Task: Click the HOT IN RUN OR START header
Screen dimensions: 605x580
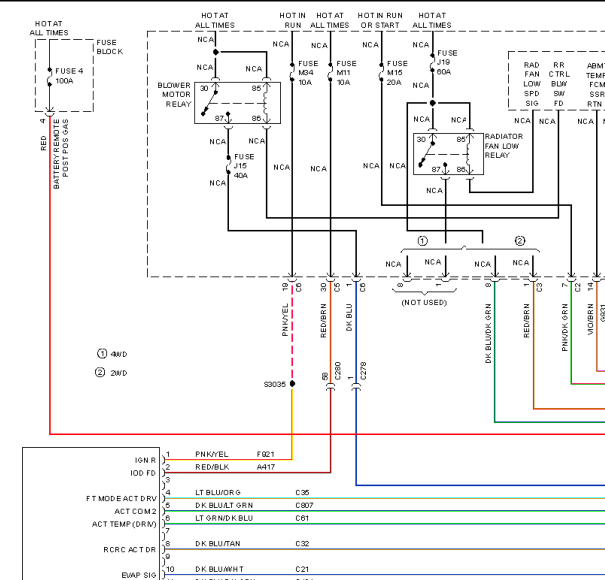Action: click(x=380, y=20)
